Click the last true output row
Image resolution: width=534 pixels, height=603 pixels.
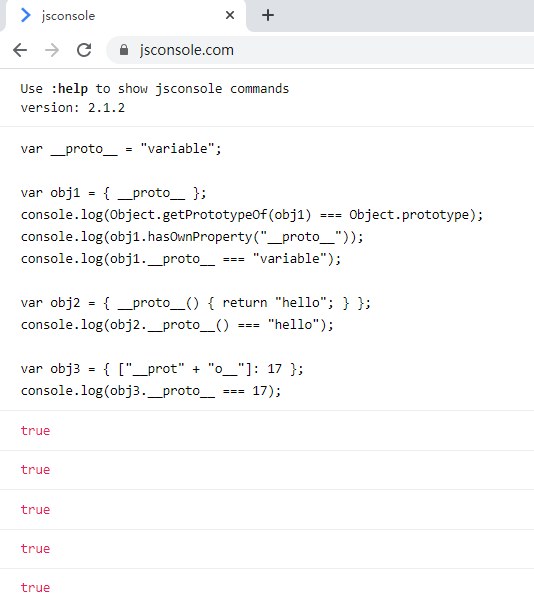[x=267, y=586]
